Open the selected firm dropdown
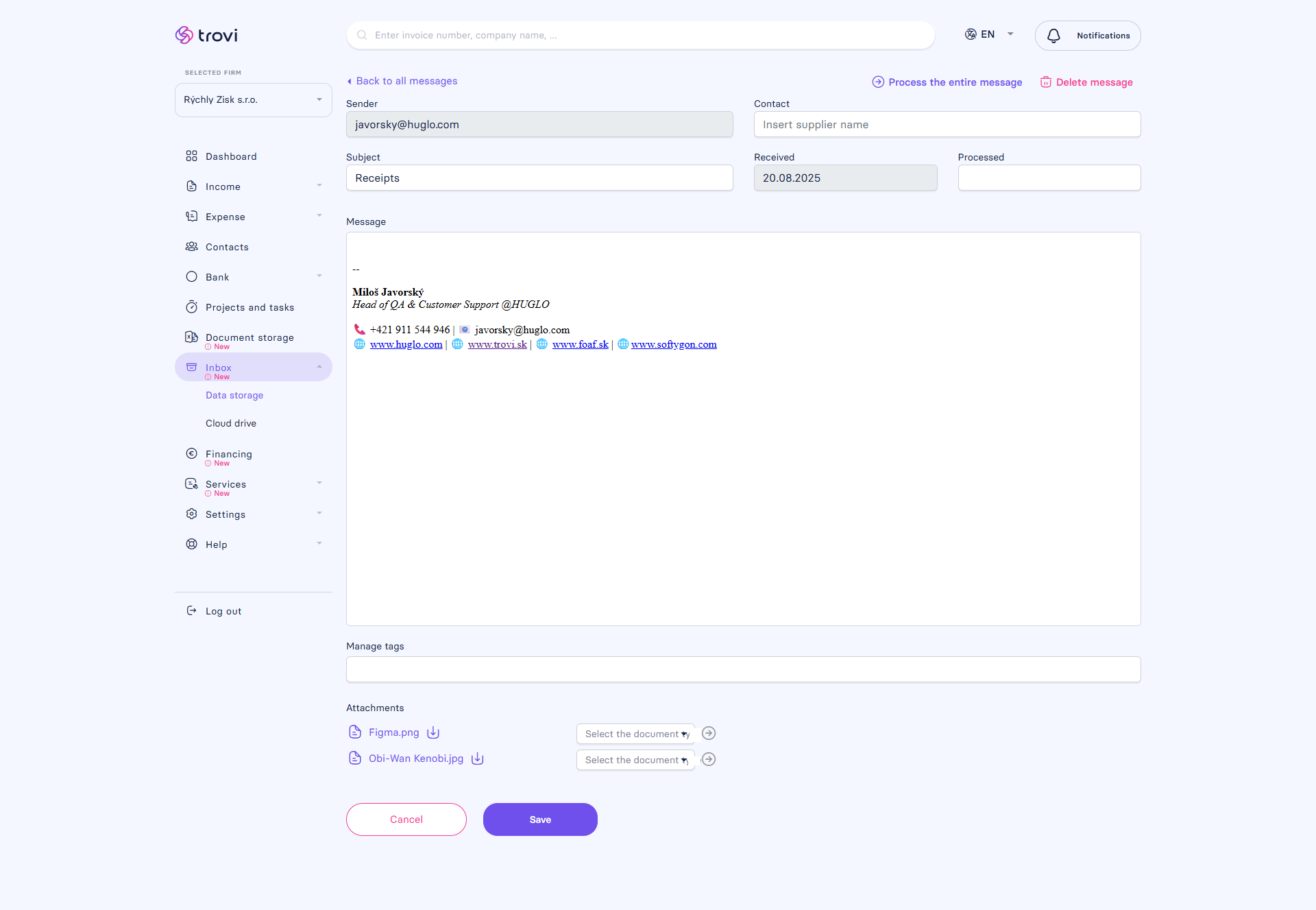Image resolution: width=1316 pixels, height=910 pixels. pos(254,100)
